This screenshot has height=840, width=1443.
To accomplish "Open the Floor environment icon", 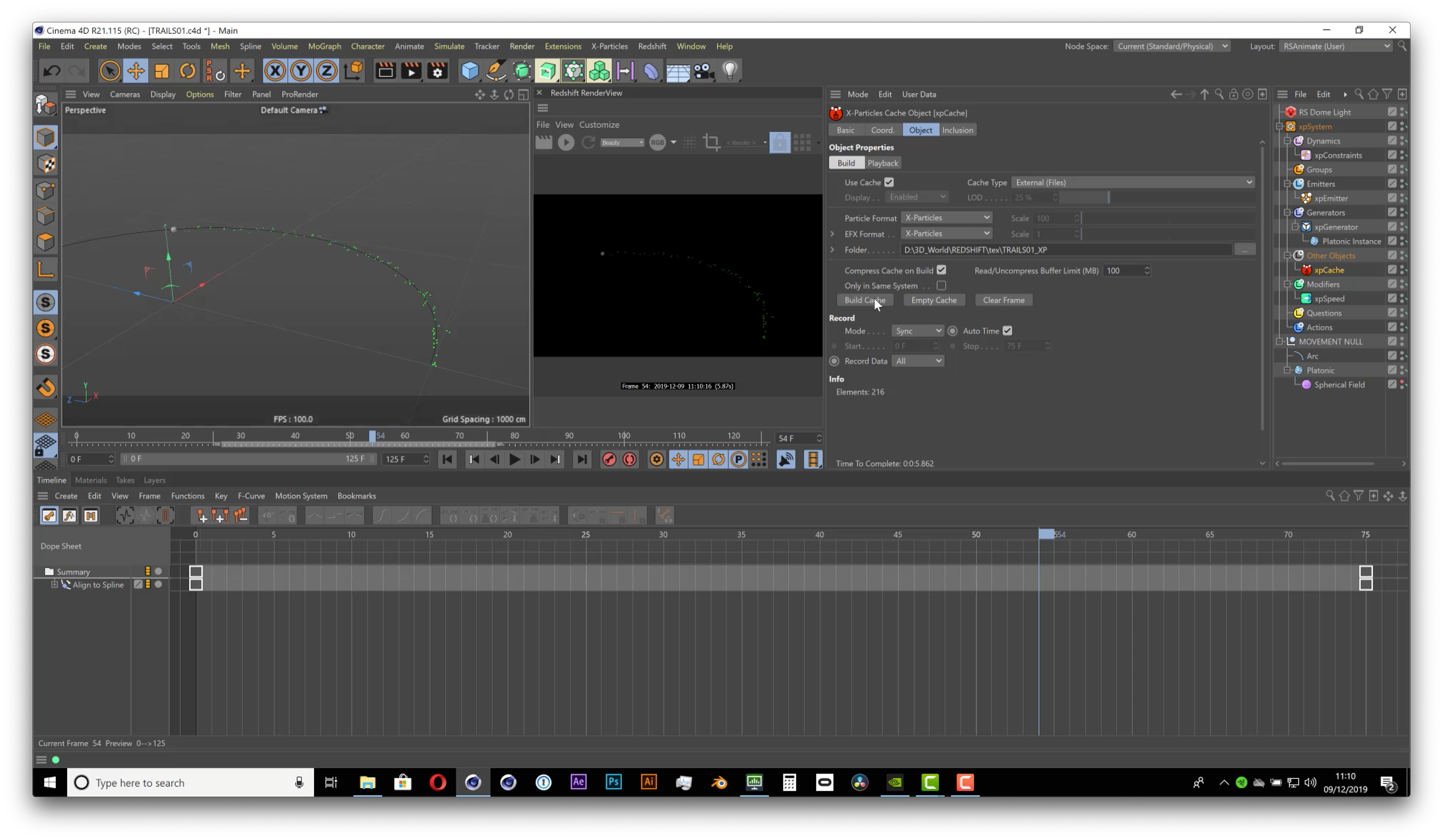I will [678, 71].
